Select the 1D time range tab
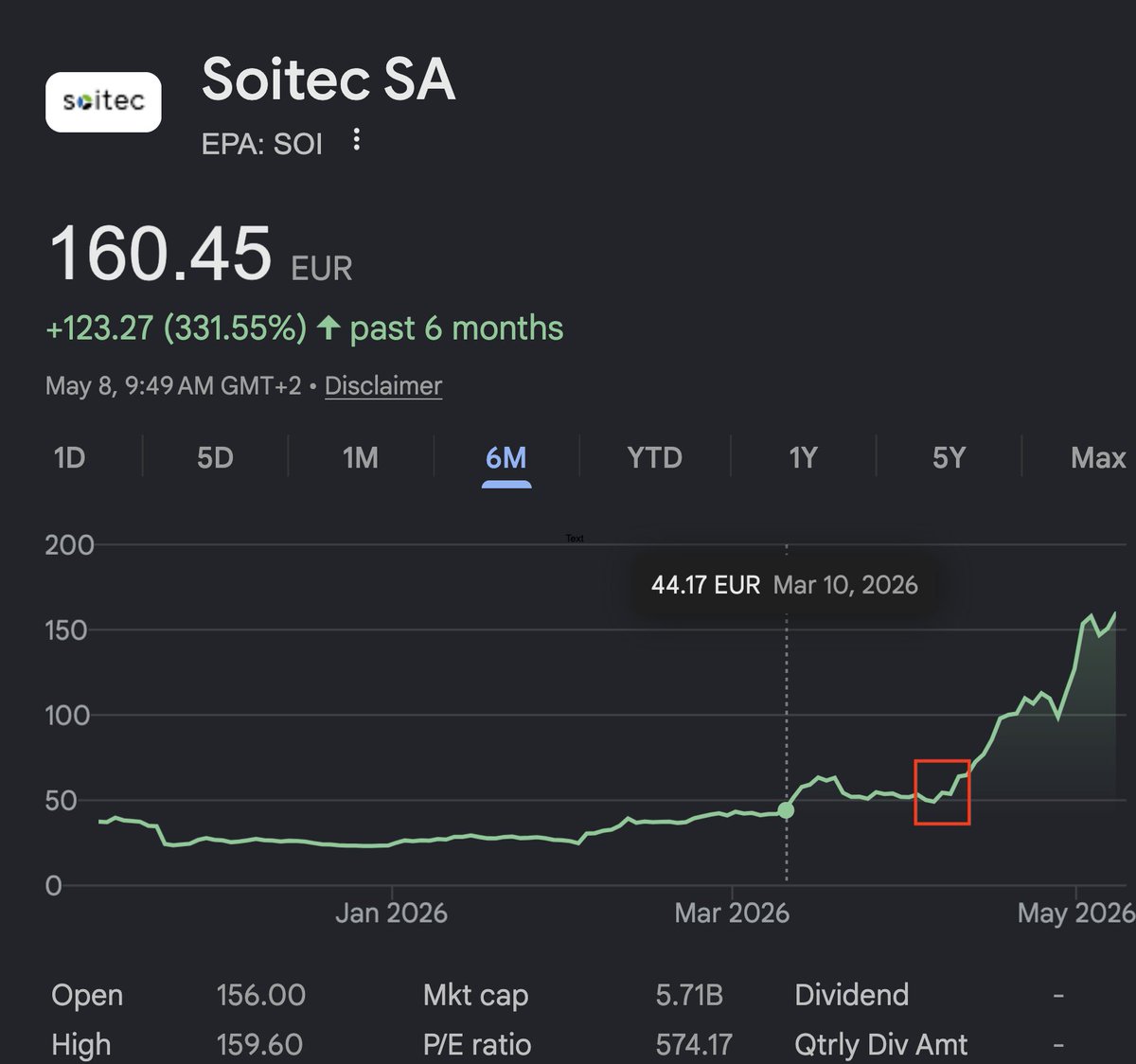 click(x=69, y=458)
